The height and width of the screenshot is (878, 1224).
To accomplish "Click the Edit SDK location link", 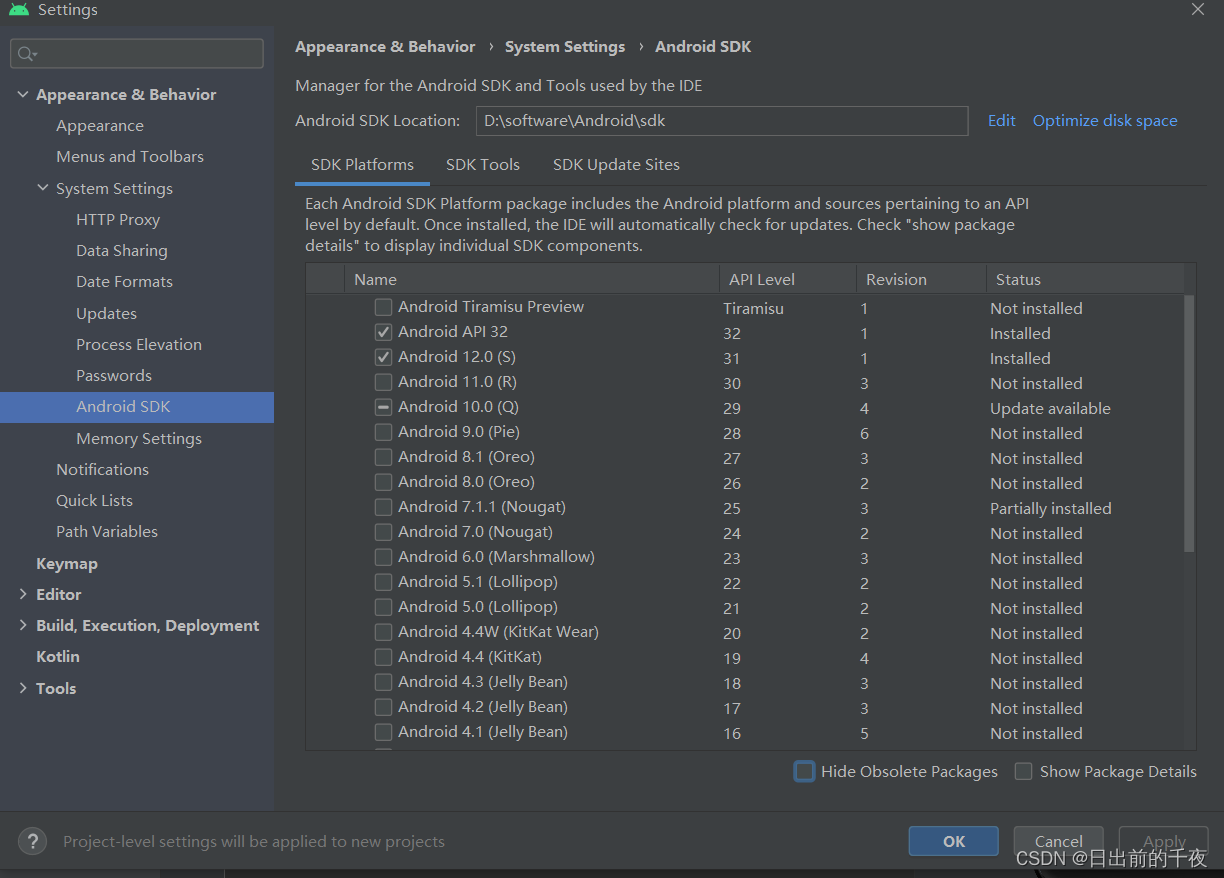I will 1001,120.
